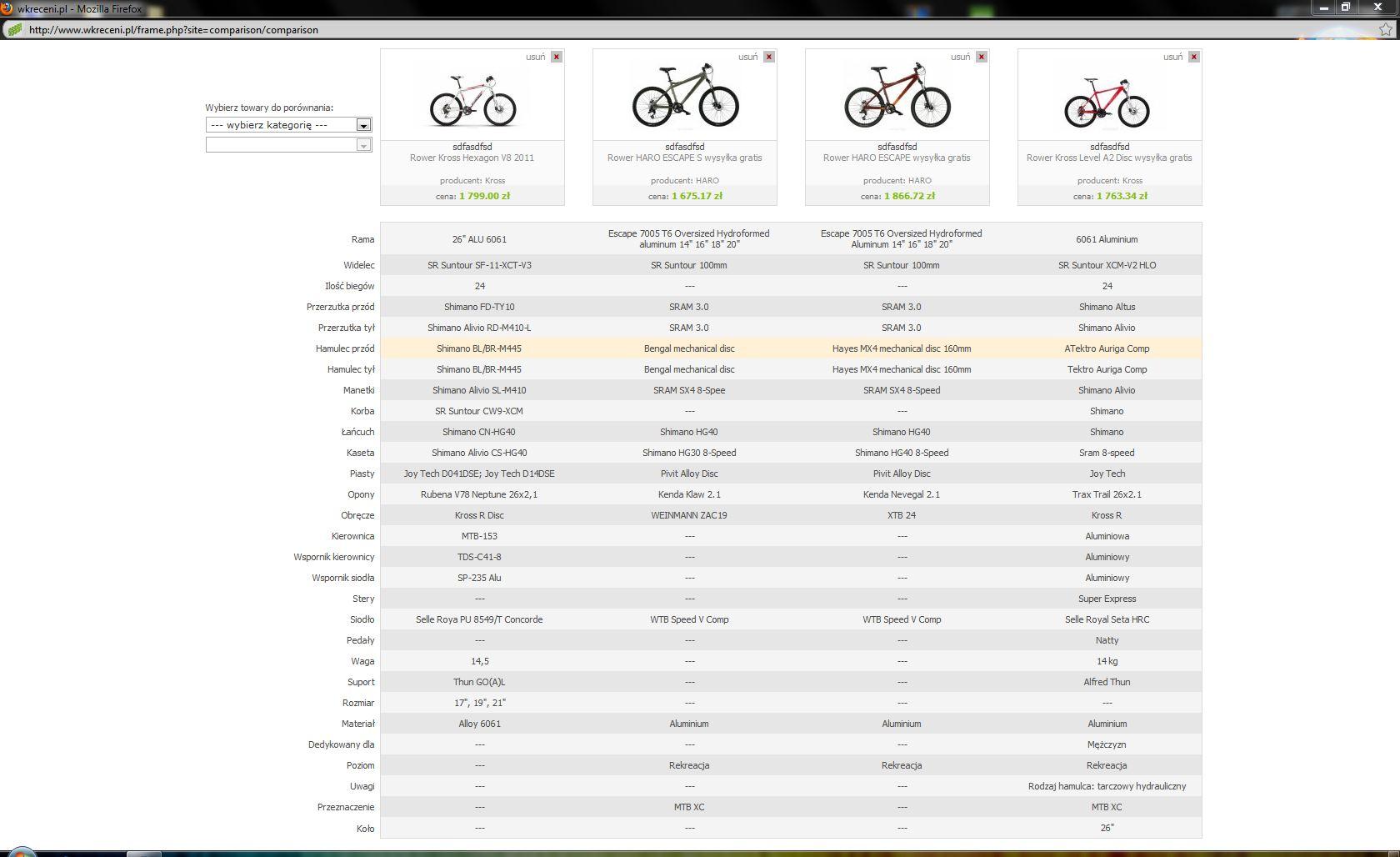Open the empty second product dropdown
Screen dimensions: 1400x857
288,145
